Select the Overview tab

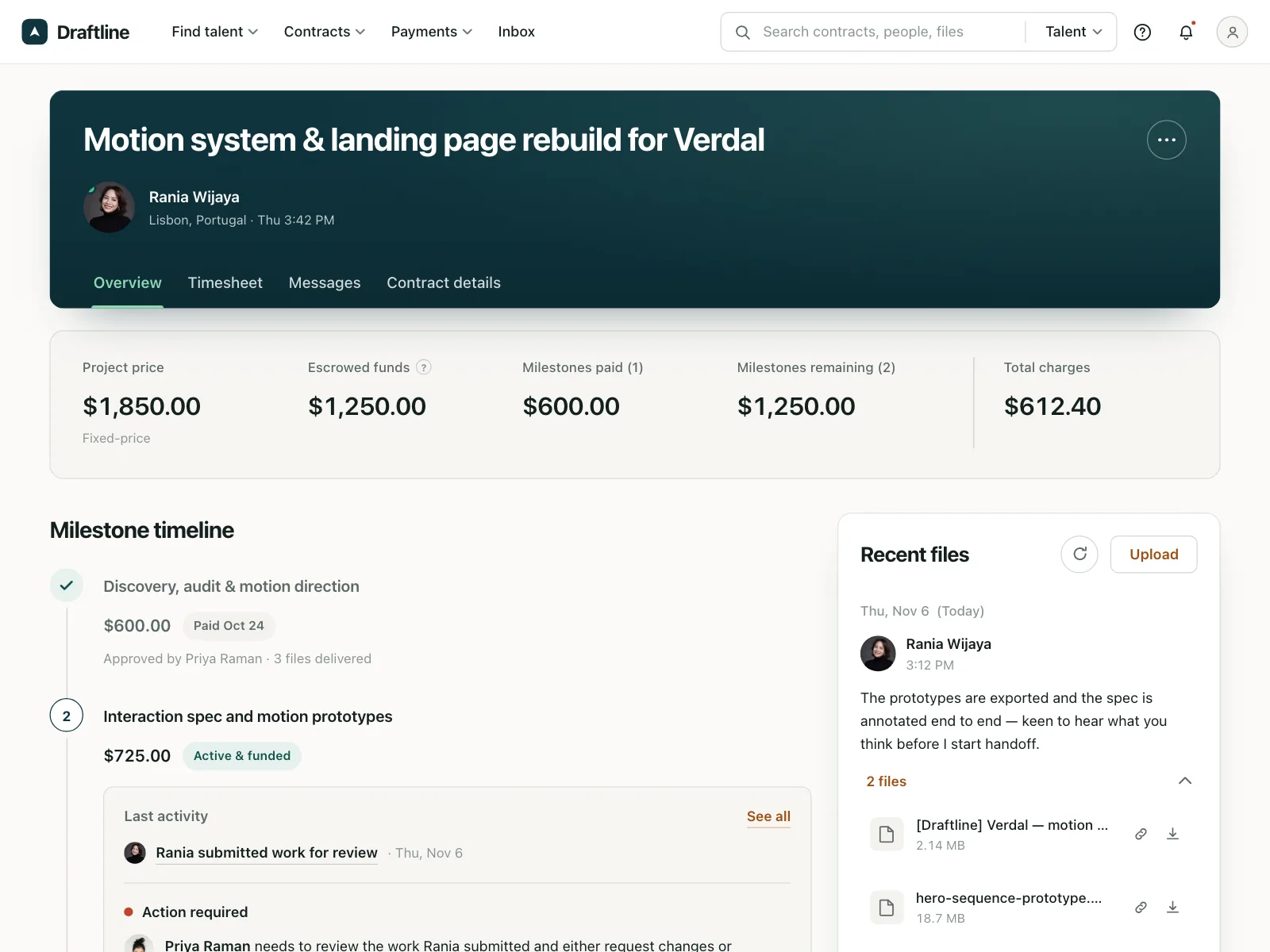(128, 283)
